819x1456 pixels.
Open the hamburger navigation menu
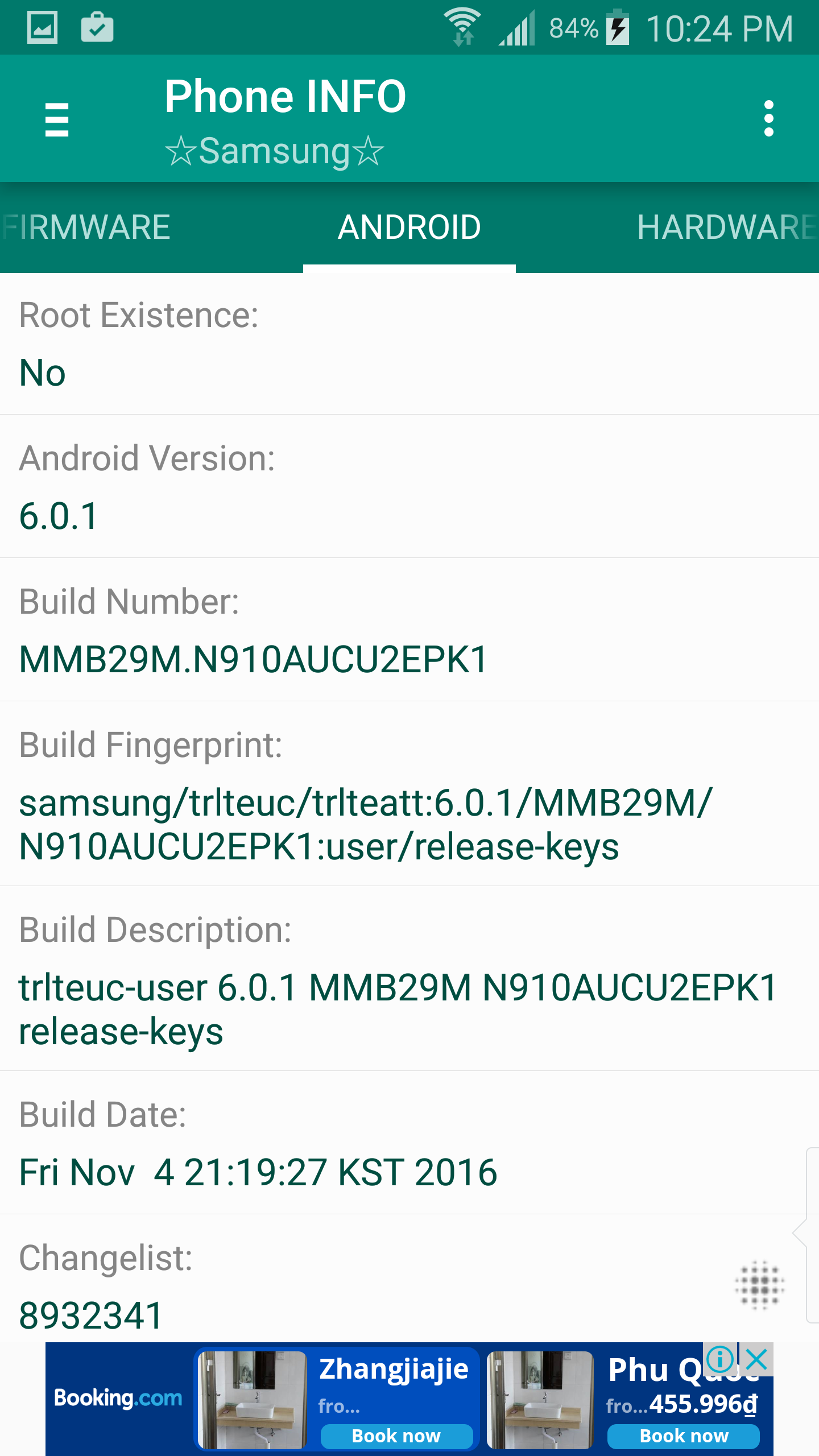point(57,119)
